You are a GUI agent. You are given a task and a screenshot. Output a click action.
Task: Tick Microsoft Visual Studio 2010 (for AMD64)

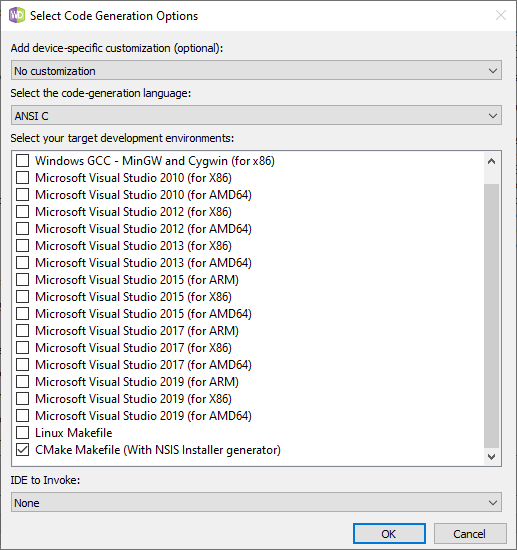tap(22, 195)
